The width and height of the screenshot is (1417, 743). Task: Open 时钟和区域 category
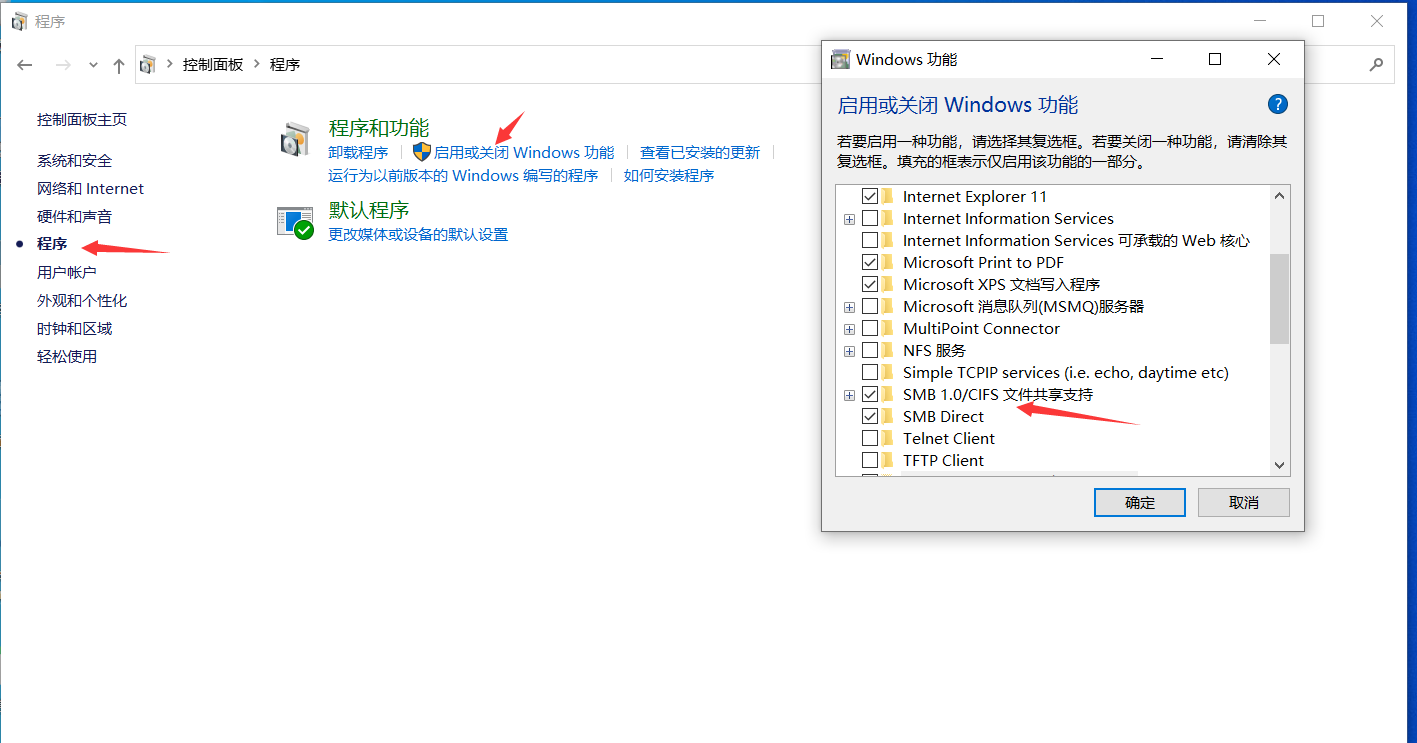pos(75,328)
